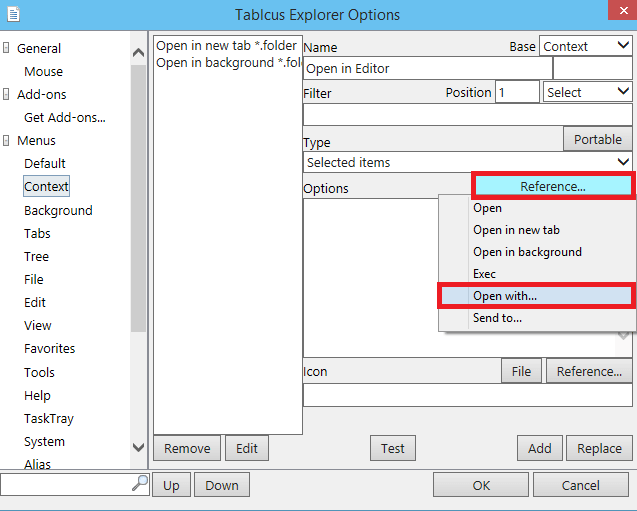Move item with the Down button
637x511 pixels.
(x=222, y=485)
